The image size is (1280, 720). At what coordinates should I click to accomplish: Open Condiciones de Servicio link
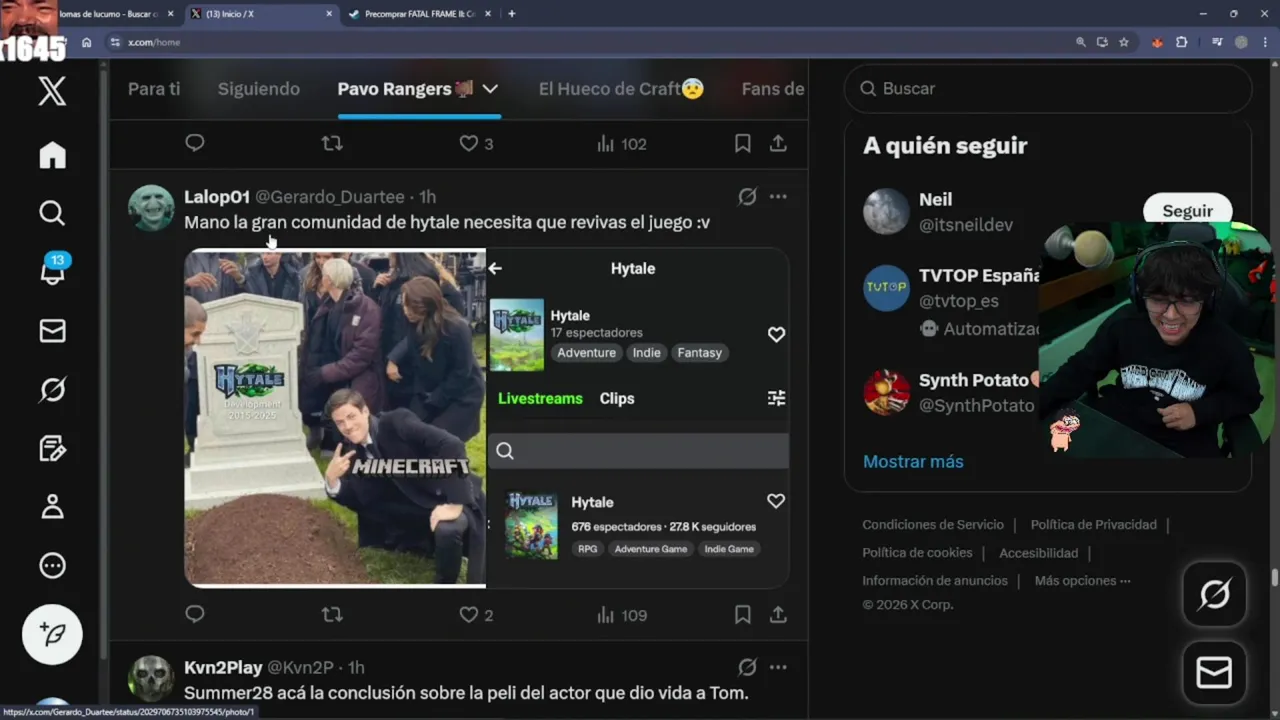point(933,525)
